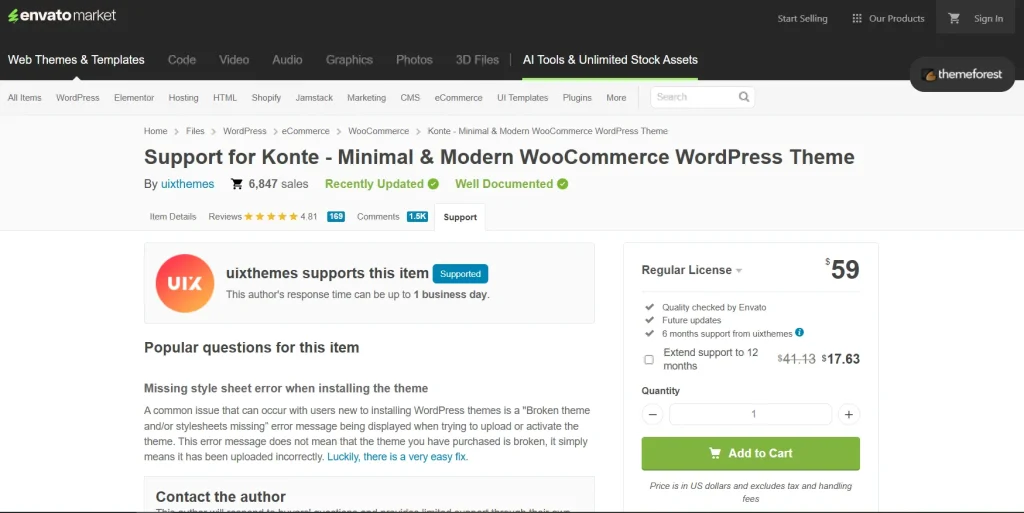The height and width of the screenshot is (513, 1024).
Task: Open Web Themes & Templates menu
Action: 76,60
